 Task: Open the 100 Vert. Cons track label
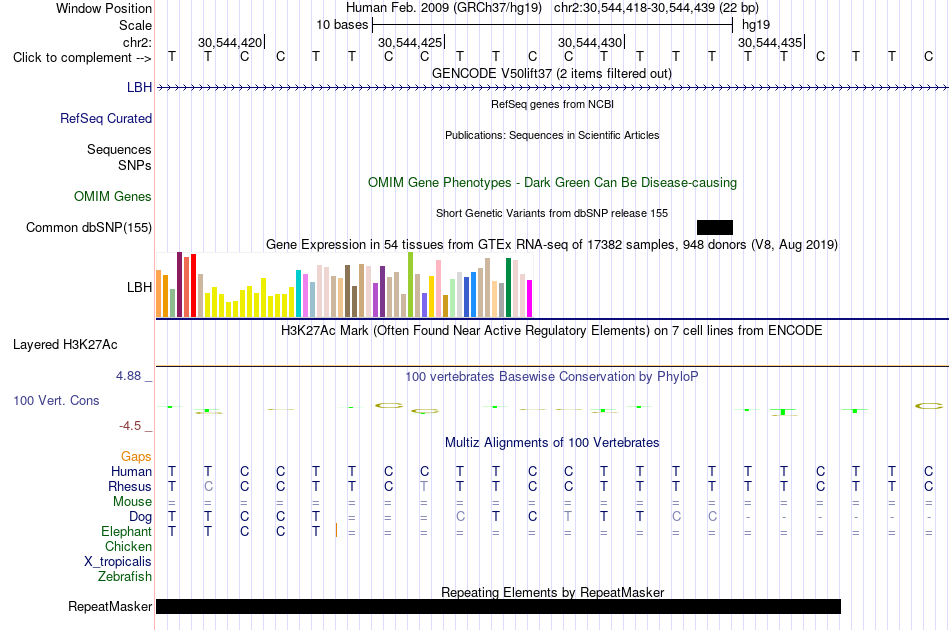[x=56, y=400]
